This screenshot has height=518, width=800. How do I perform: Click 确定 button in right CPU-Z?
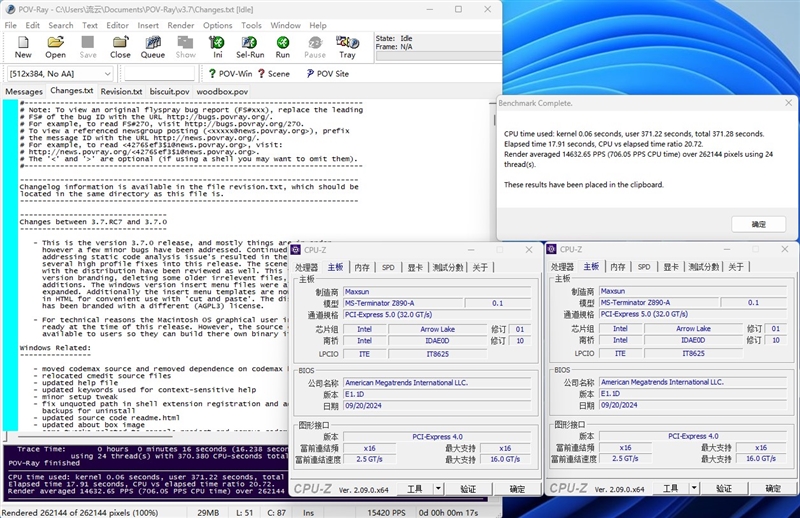tap(772, 488)
